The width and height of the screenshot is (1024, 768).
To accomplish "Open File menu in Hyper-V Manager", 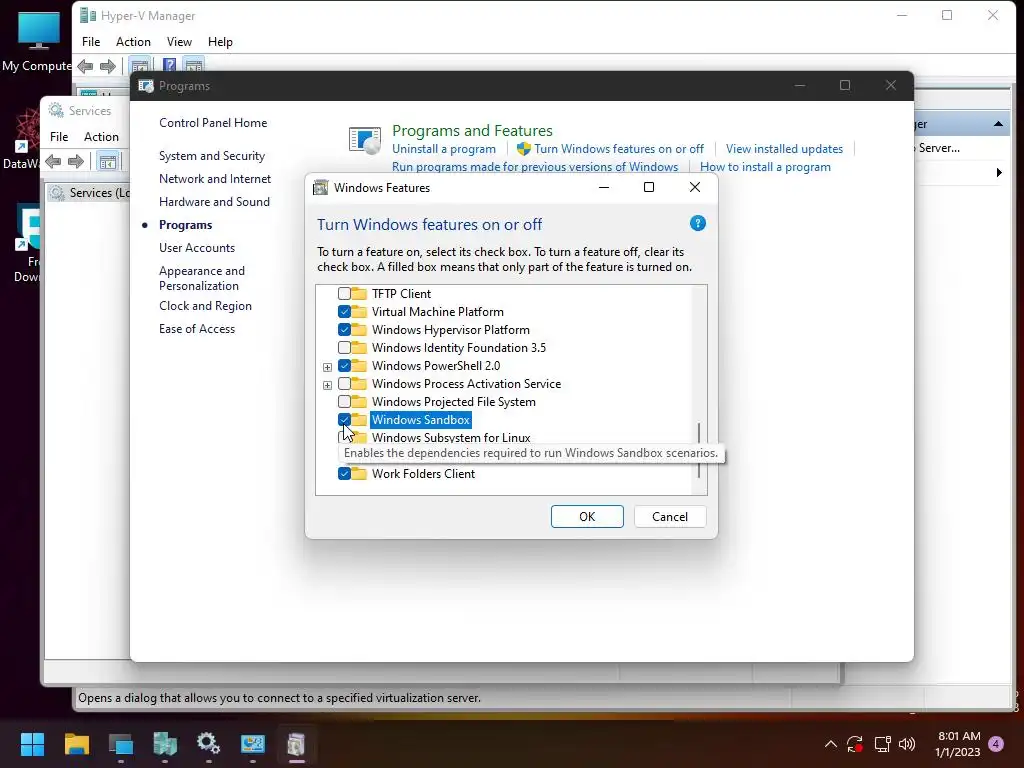I will pos(91,42).
